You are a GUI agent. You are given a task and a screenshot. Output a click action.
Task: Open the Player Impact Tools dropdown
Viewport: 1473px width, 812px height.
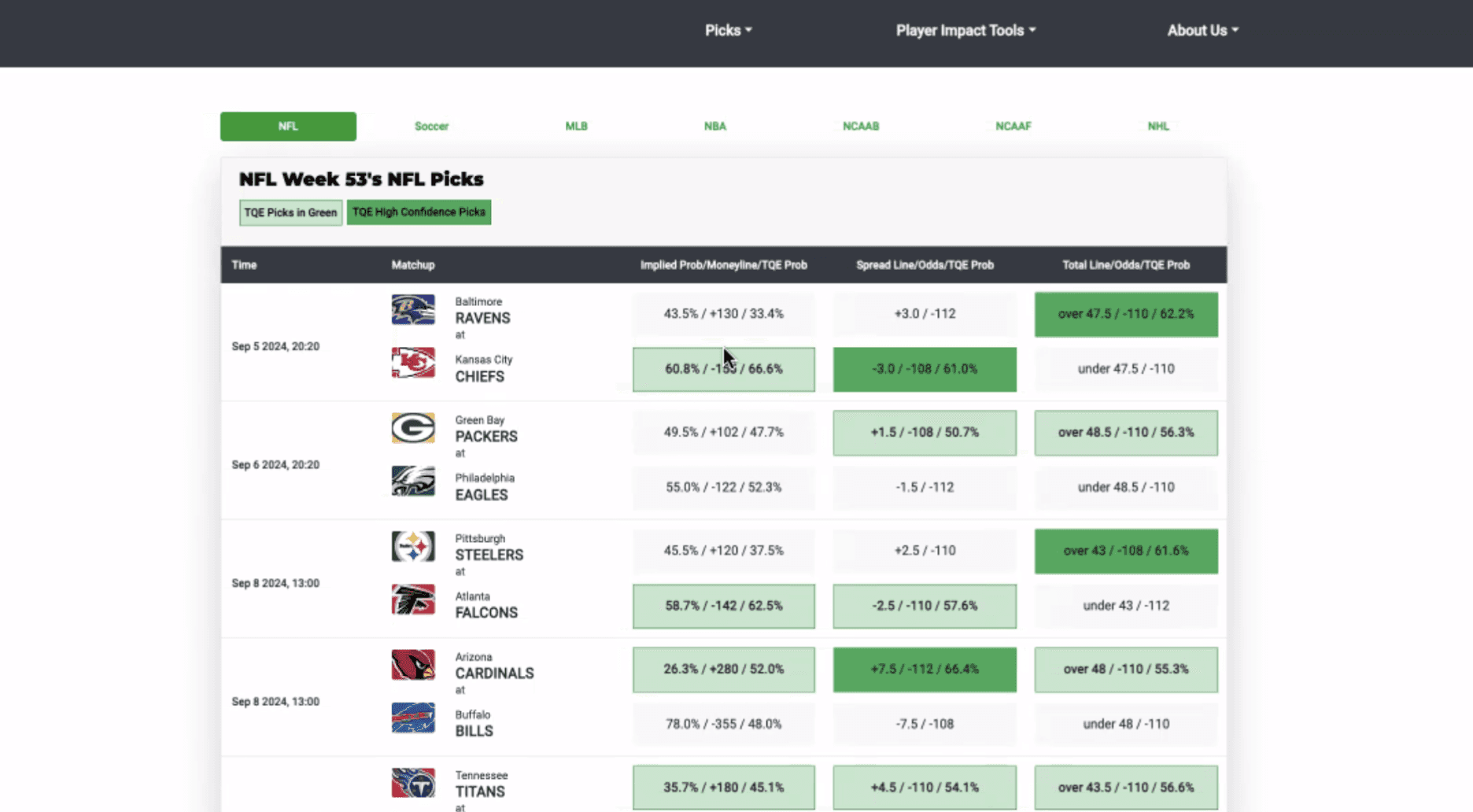pos(965,30)
